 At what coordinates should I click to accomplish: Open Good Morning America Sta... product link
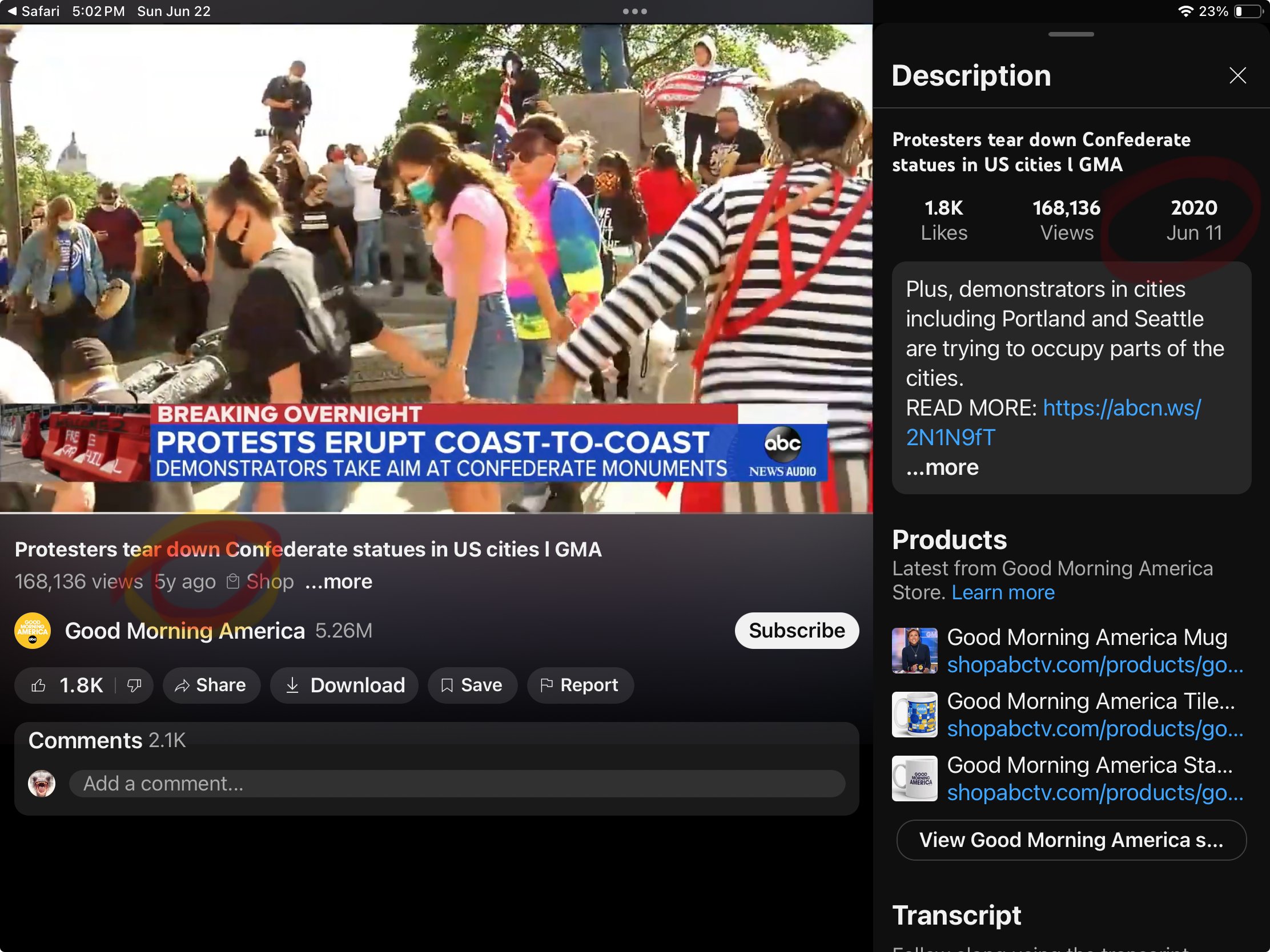tap(1095, 792)
